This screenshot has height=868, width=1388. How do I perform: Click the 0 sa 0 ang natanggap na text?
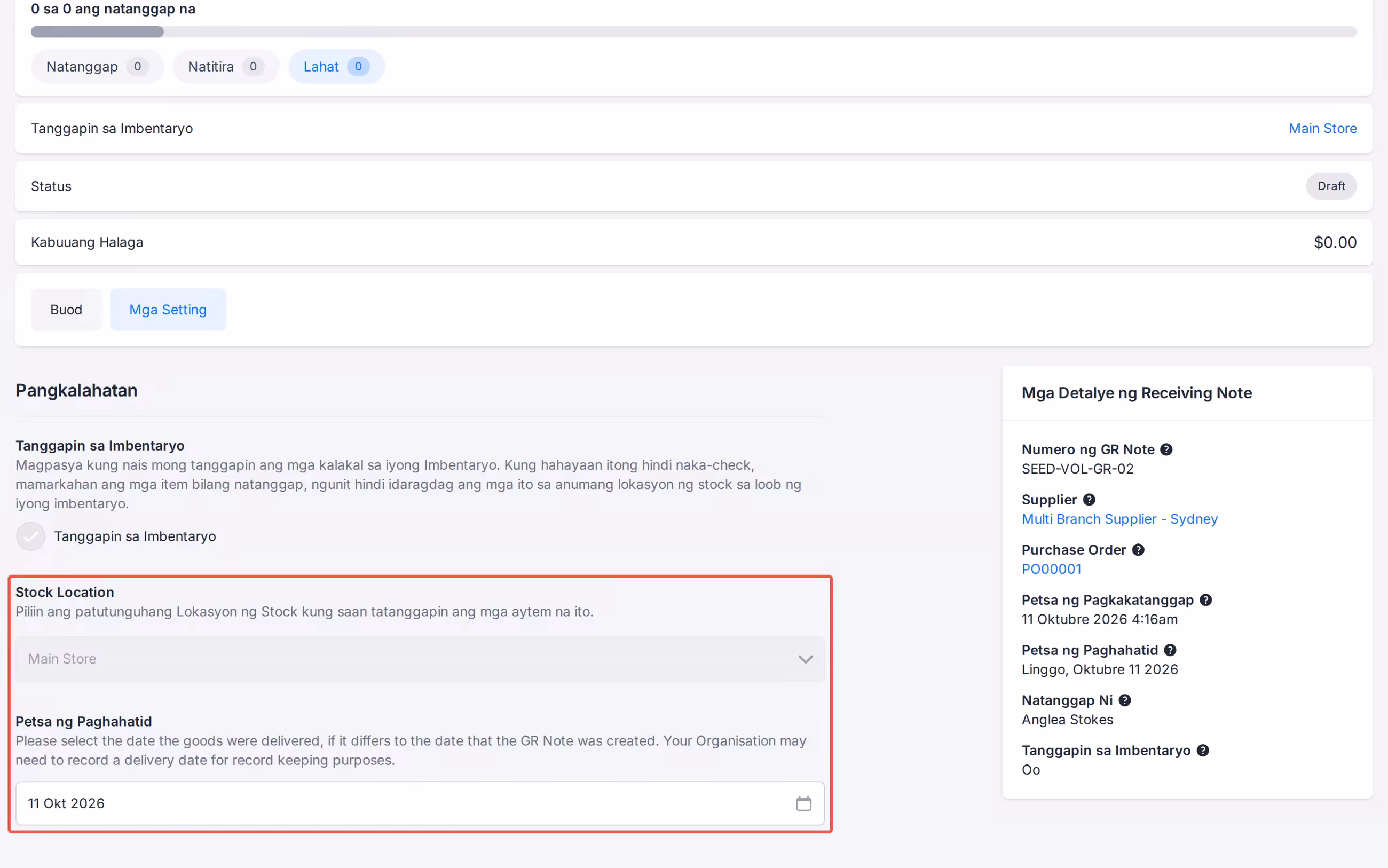click(113, 9)
